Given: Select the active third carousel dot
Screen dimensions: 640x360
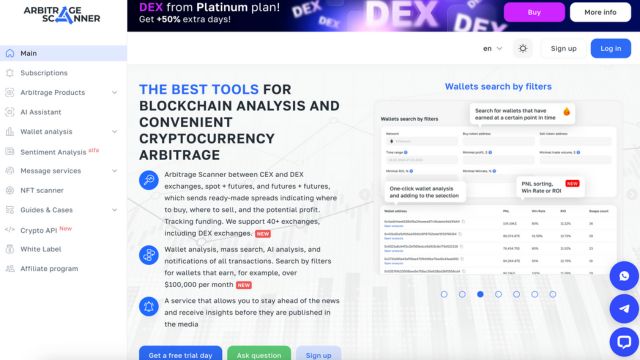Looking at the screenshot, I should coord(480,294).
